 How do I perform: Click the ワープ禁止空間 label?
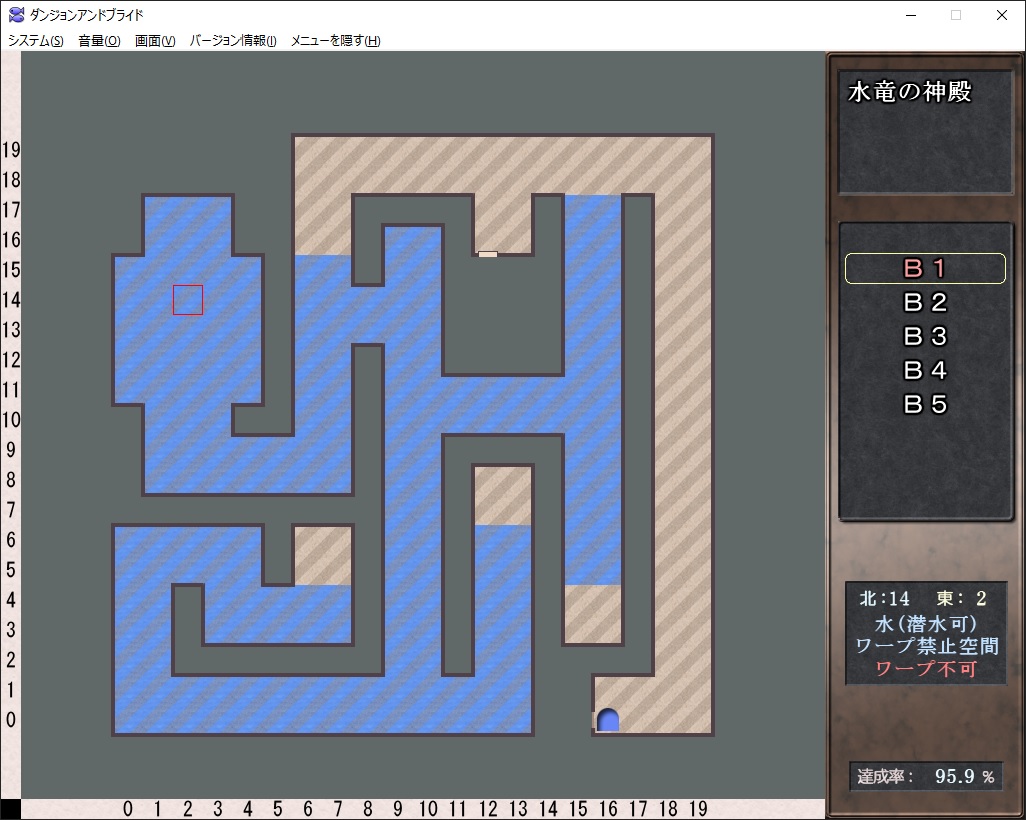927,646
